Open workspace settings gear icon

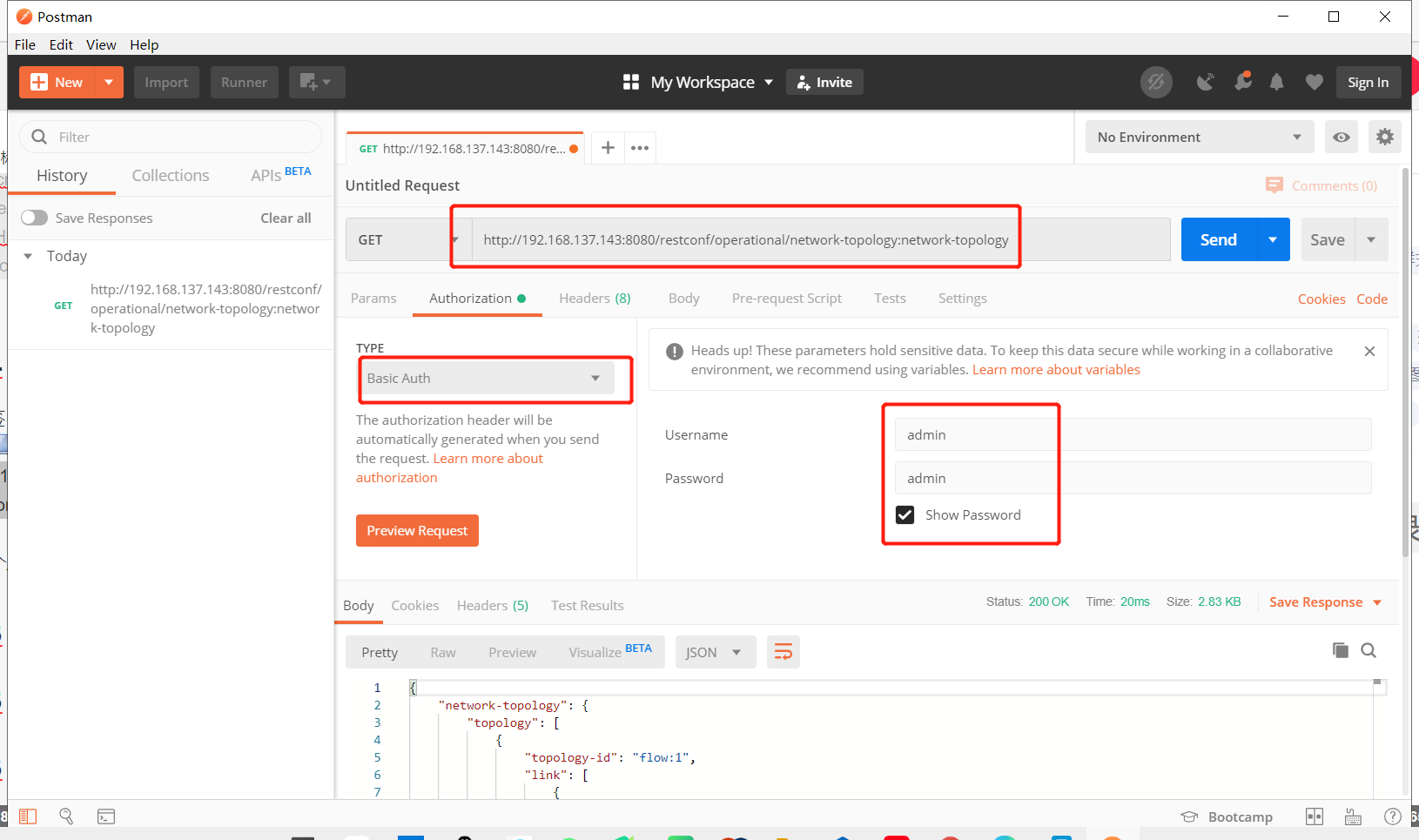tap(1385, 137)
